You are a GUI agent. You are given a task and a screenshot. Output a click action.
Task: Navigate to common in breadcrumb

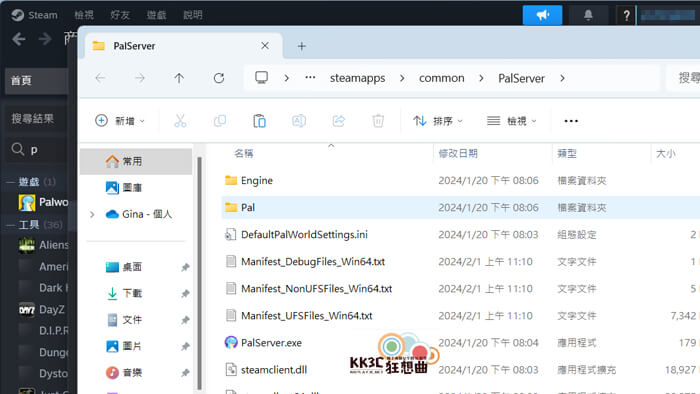point(442,78)
